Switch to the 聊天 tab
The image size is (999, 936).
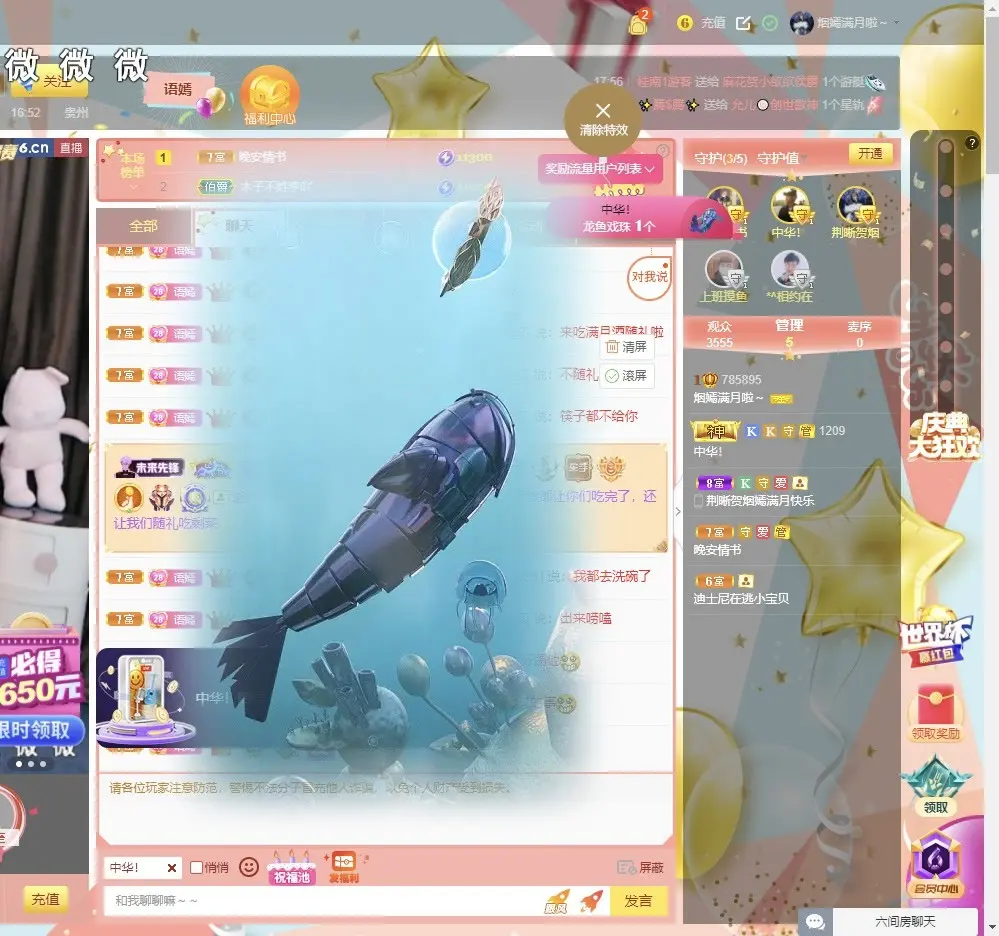point(240,226)
